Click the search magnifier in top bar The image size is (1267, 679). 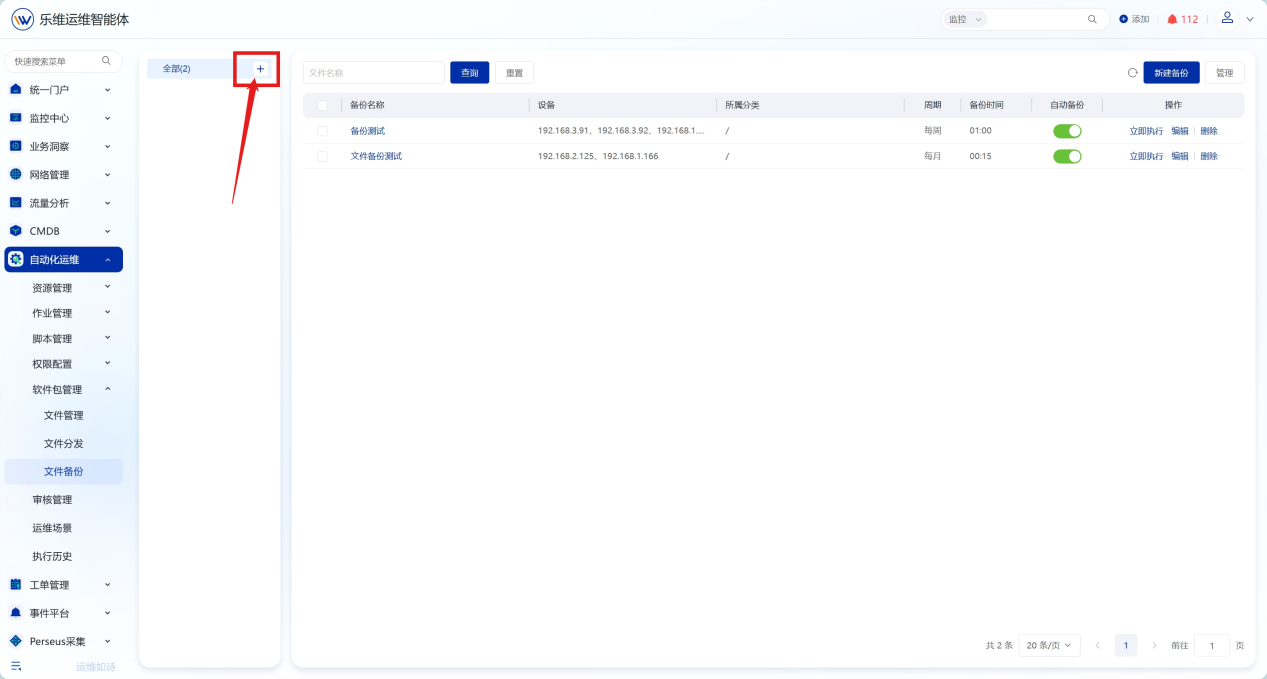click(1092, 19)
